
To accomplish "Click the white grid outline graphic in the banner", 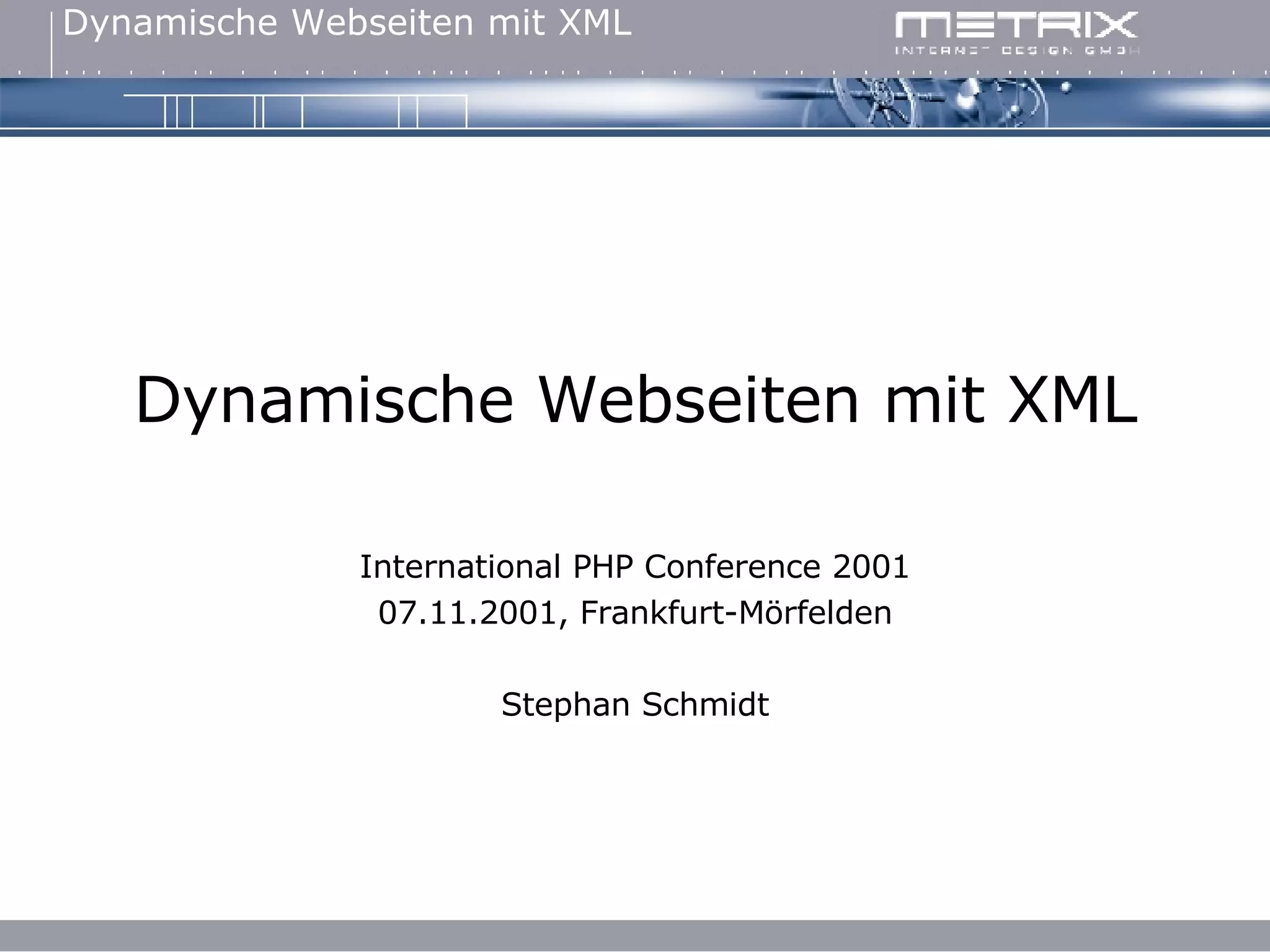I will [x=295, y=112].
